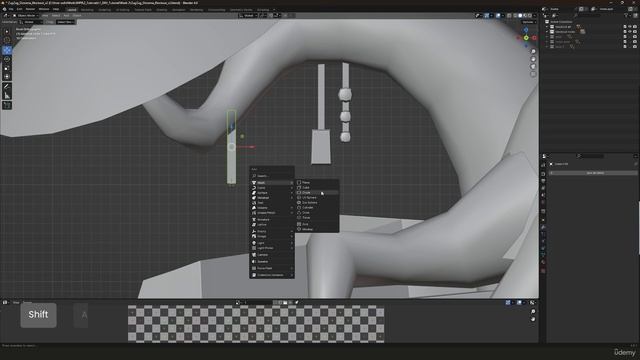Image resolution: width=640 pixels, height=360 pixels.
Task: Click the pan hand icon in the image editor
Action: 533,319
